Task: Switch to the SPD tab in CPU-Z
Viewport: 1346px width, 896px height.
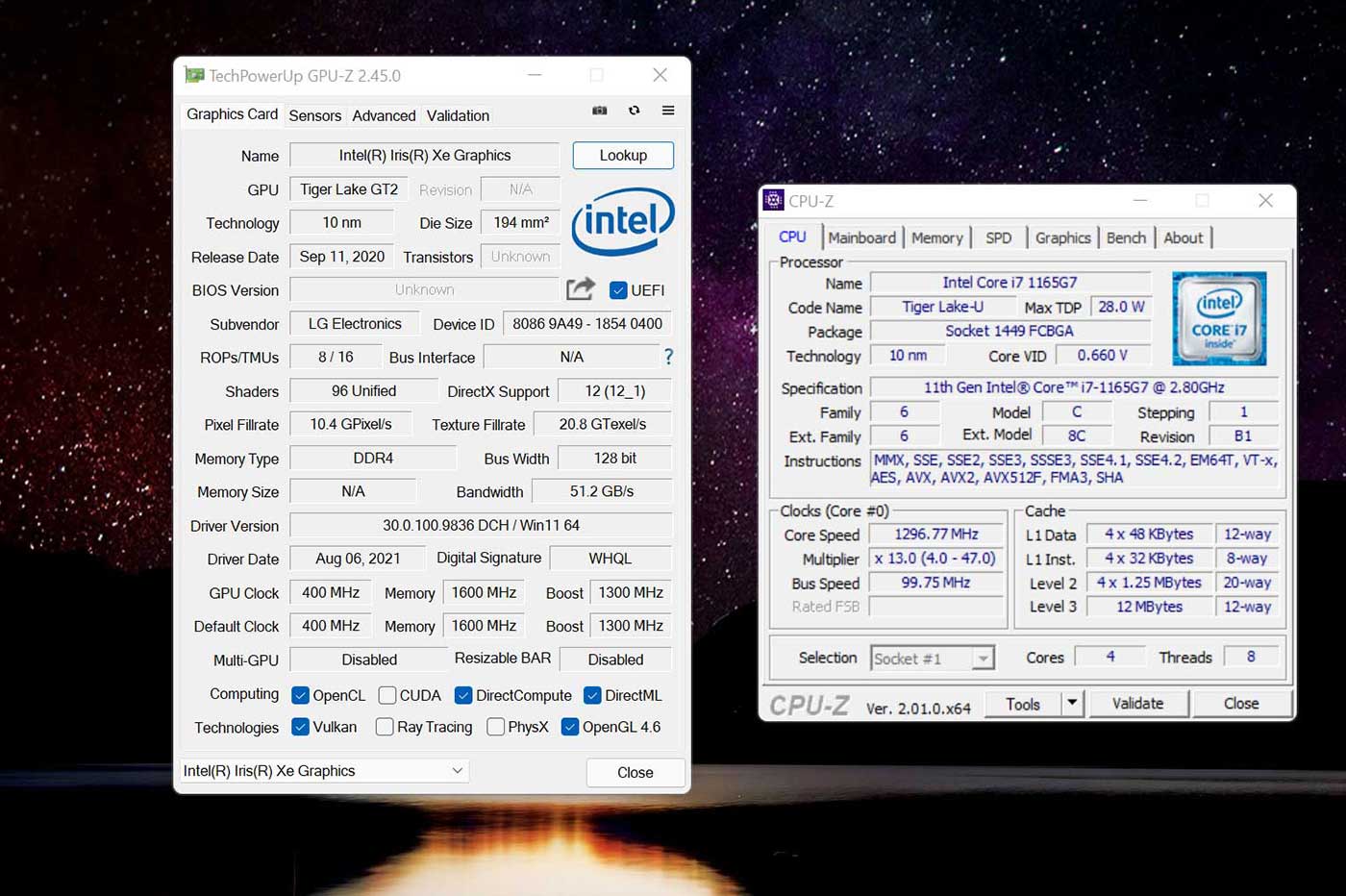Action: tap(999, 237)
